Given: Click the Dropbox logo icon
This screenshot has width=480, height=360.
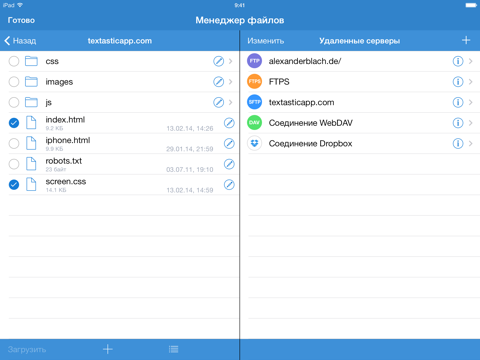Looking at the screenshot, I should [254, 143].
